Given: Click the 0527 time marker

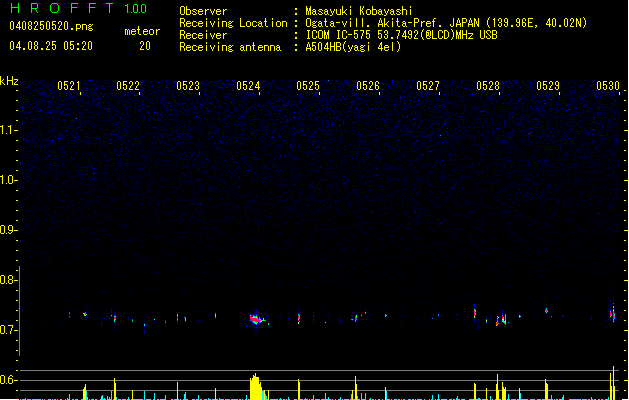Looking at the screenshot, I should tap(428, 86).
